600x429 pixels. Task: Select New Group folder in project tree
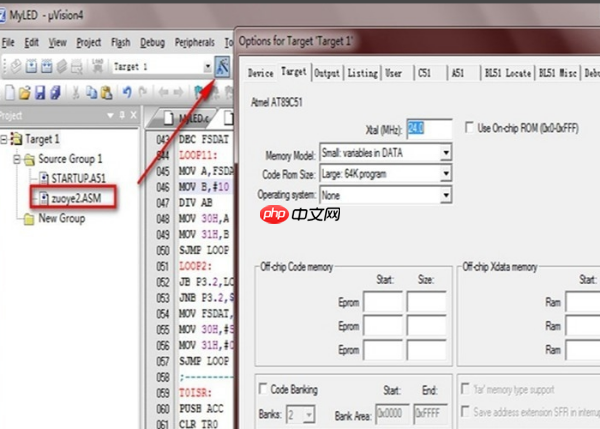coord(62,219)
